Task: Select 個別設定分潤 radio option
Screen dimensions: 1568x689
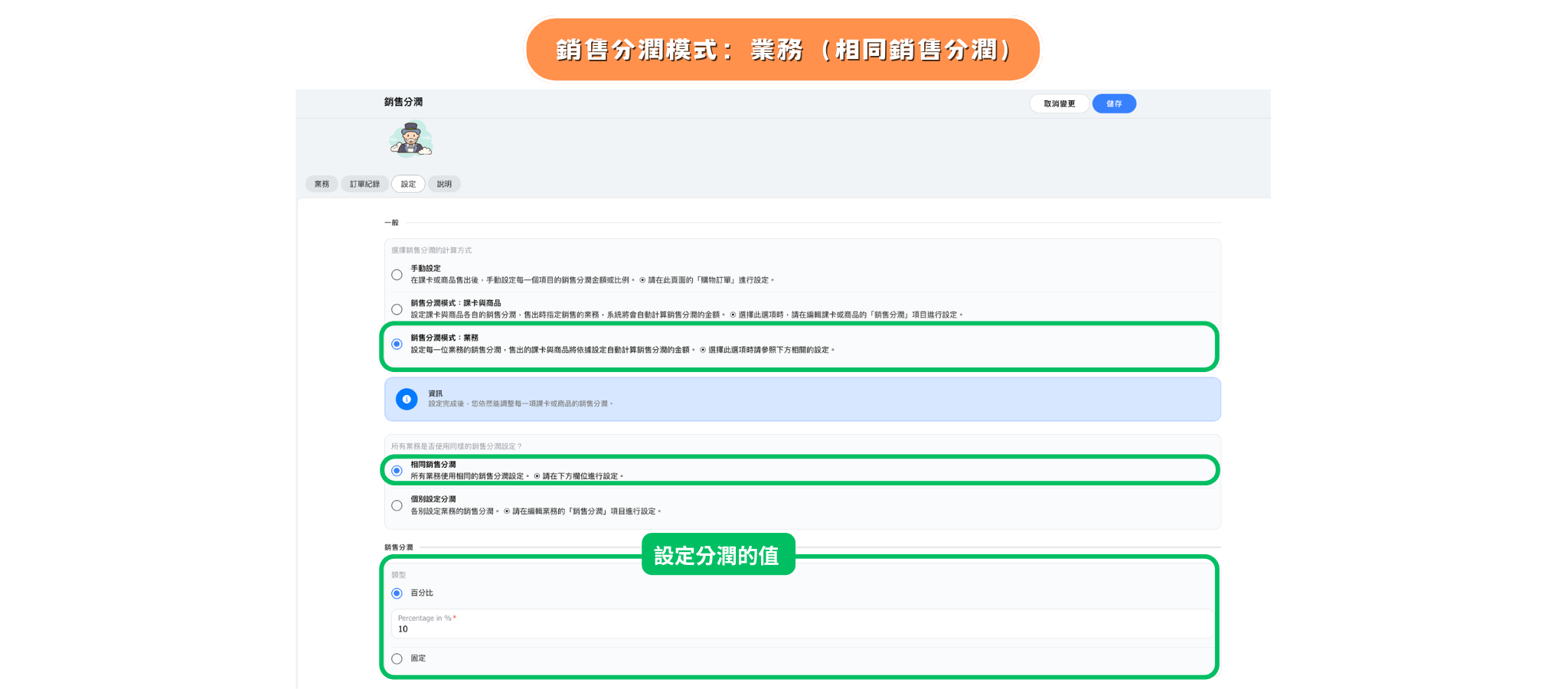Action: (x=397, y=505)
